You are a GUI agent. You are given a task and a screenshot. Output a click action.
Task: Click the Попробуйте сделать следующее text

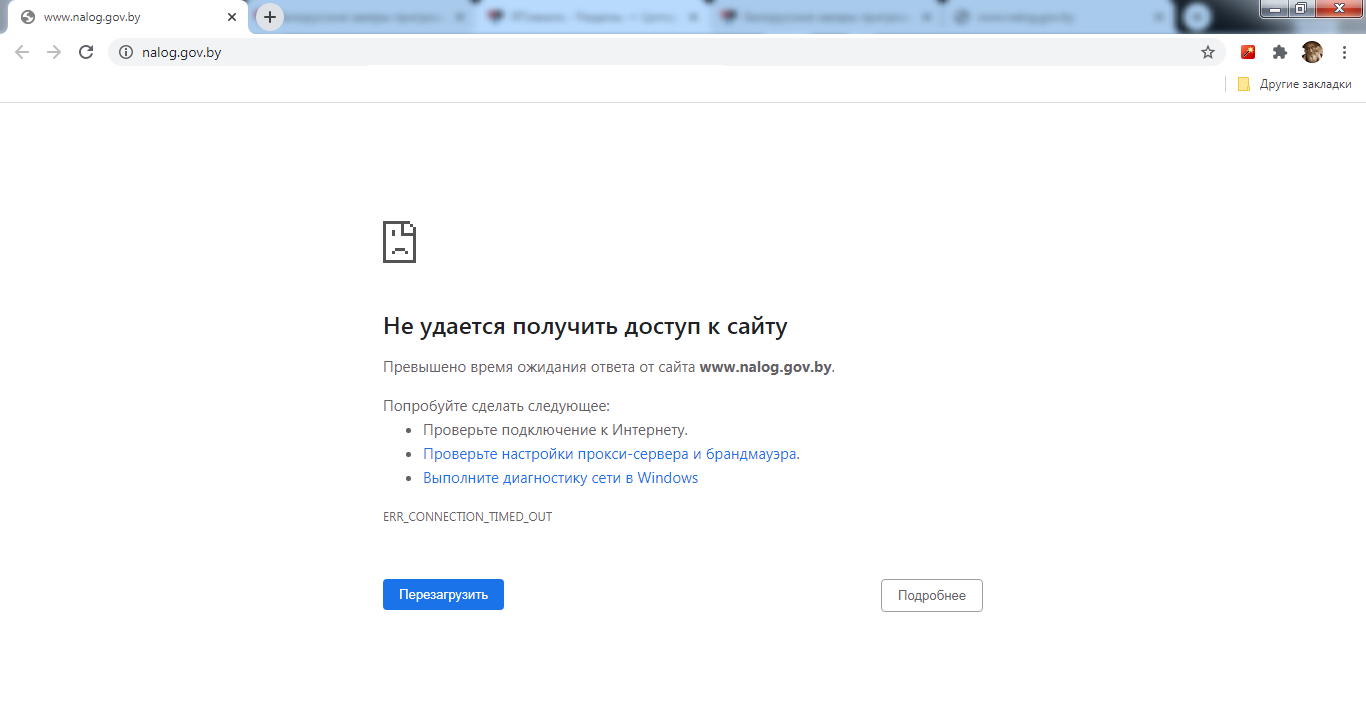point(496,405)
